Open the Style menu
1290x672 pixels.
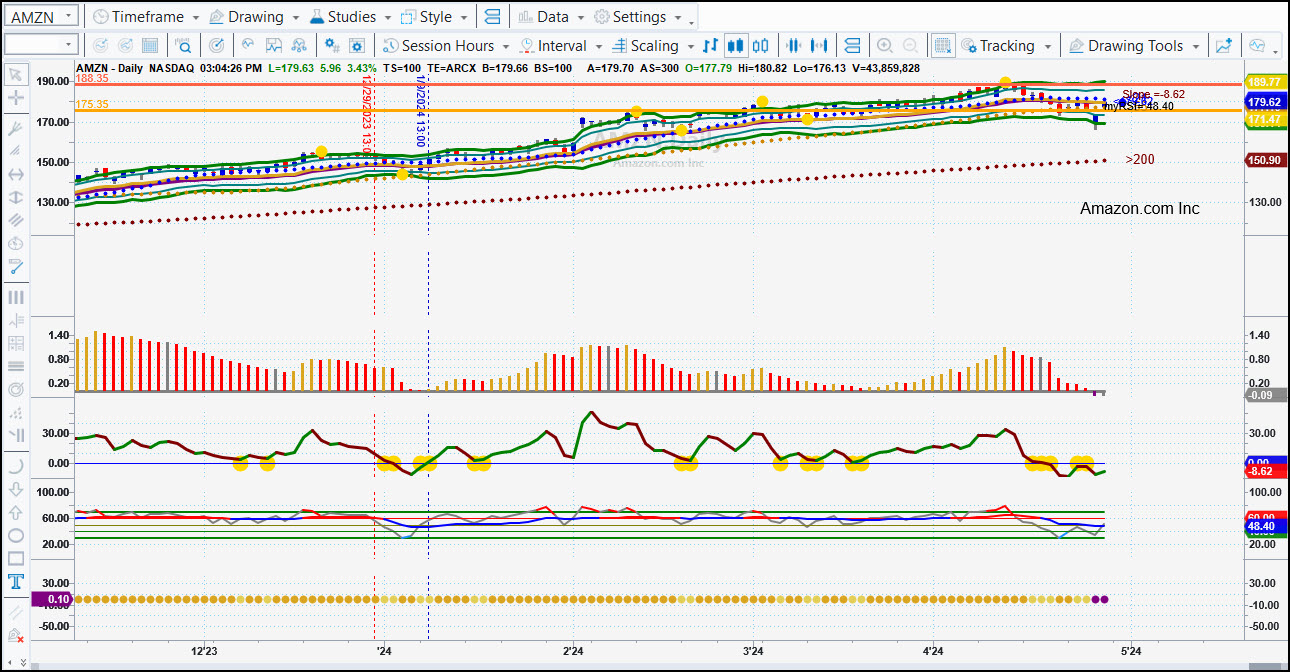point(436,17)
